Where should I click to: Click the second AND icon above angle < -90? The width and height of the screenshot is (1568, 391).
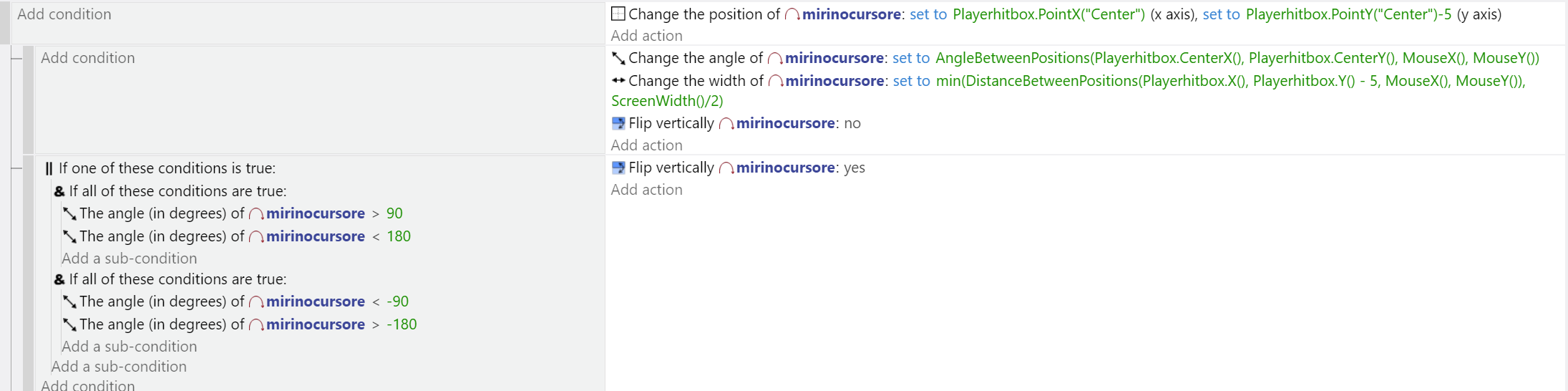coord(59,279)
